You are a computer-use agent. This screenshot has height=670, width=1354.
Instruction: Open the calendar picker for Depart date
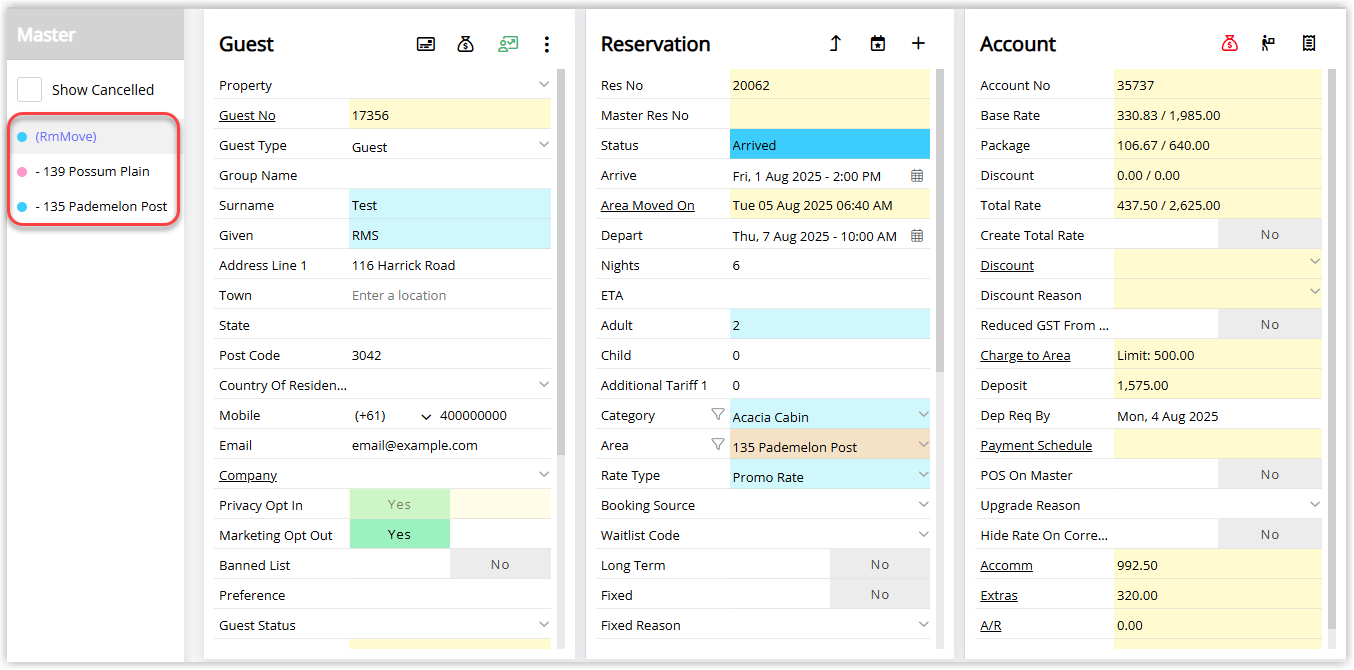917,236
